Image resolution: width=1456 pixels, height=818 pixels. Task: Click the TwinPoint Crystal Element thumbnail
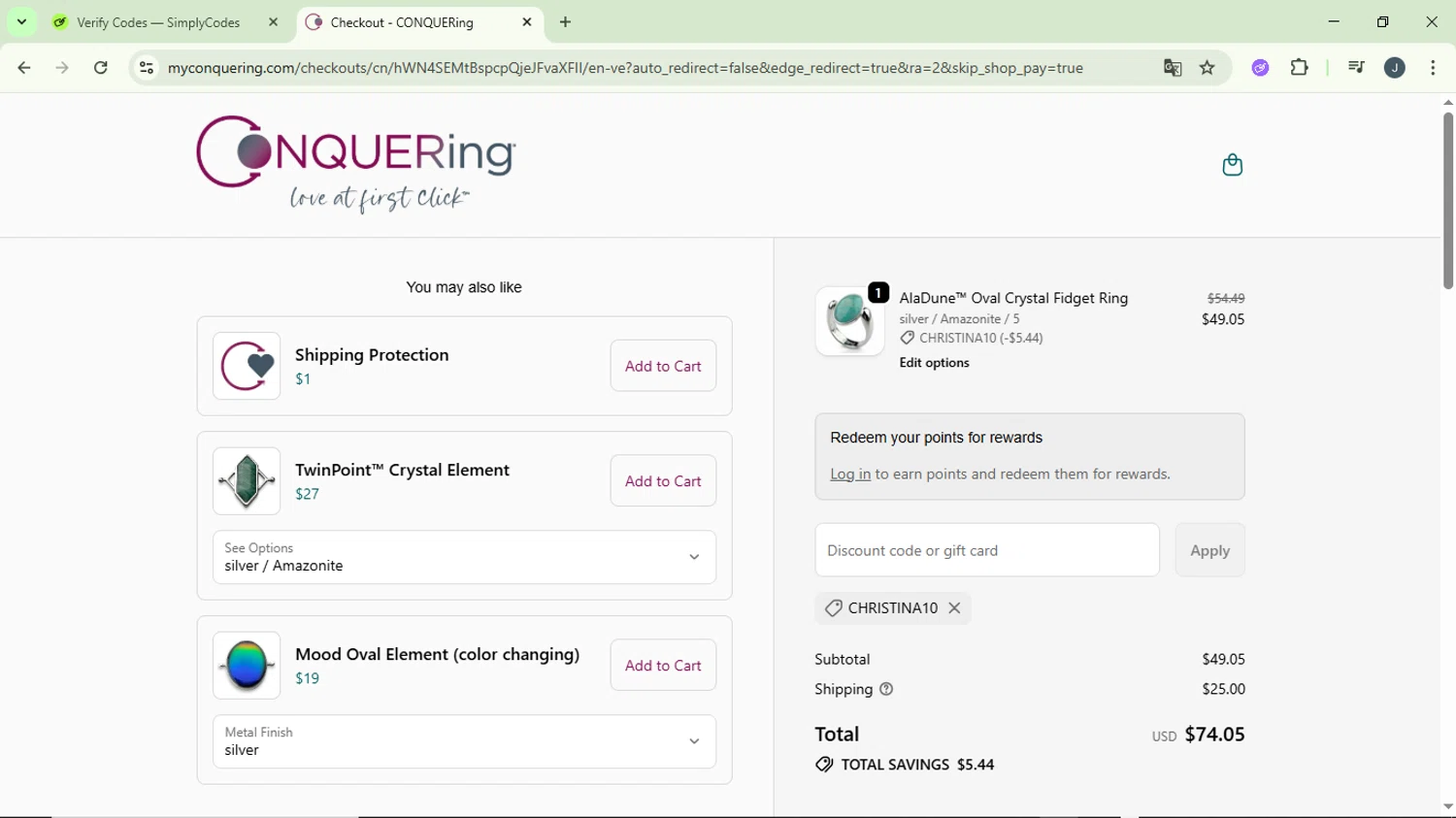pos(247,481)
